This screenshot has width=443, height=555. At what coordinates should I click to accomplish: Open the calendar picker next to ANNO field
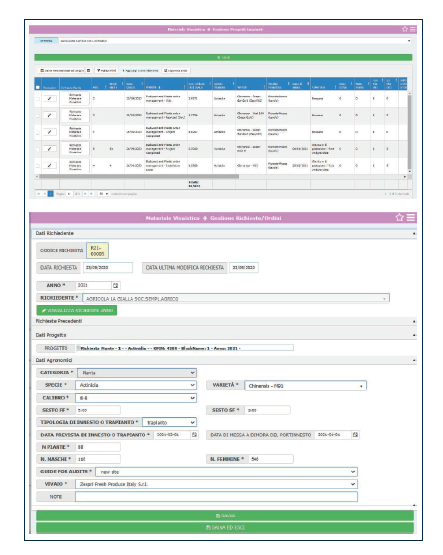(x=115, y=285)
